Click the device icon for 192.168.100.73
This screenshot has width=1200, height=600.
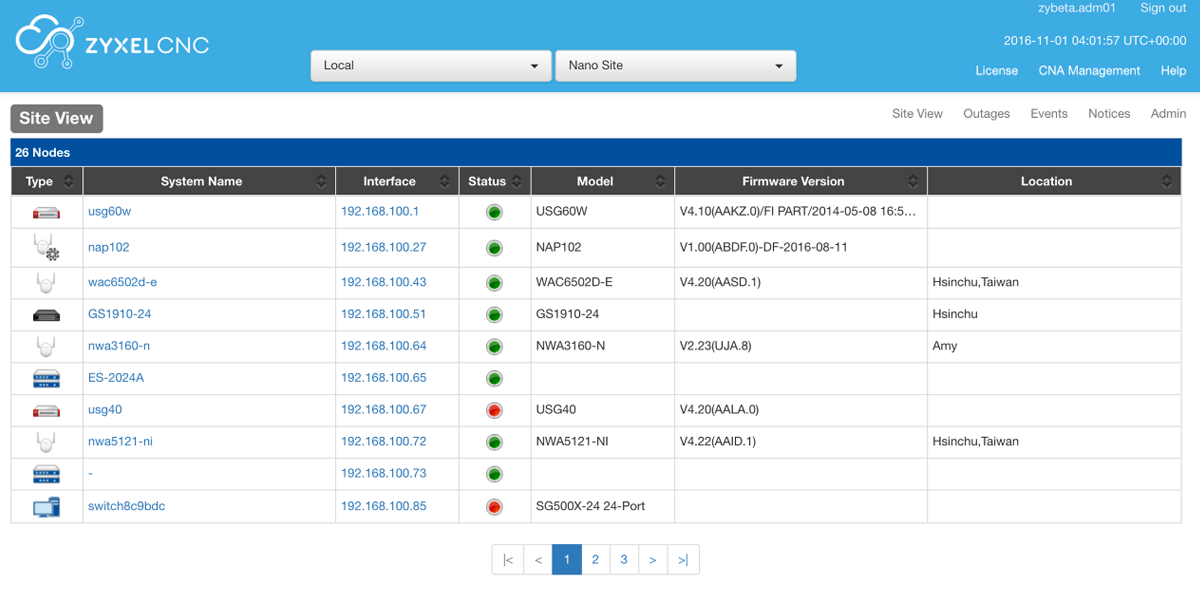point(46,474)
